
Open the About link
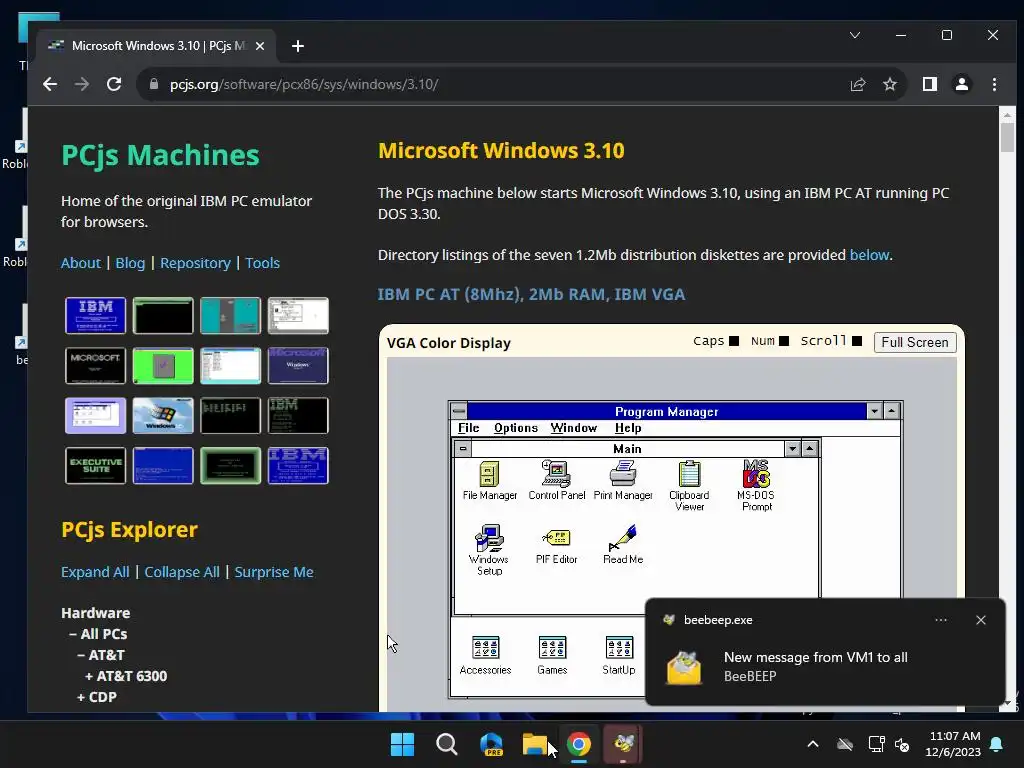pyautogui.click(x=81, y=263)
